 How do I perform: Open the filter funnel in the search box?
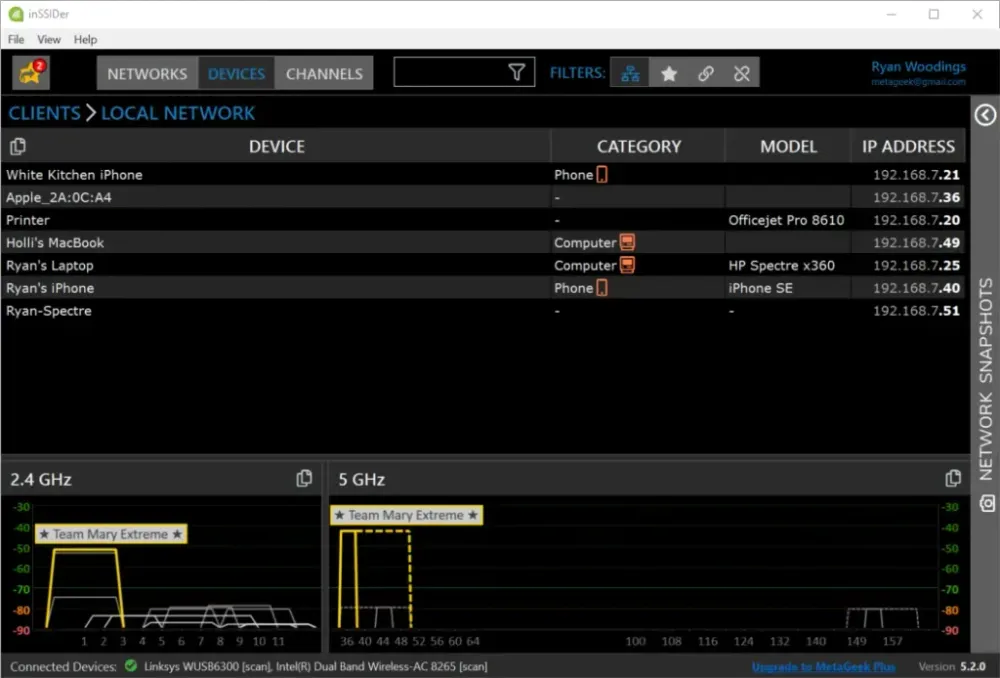(x=516, y=72)
